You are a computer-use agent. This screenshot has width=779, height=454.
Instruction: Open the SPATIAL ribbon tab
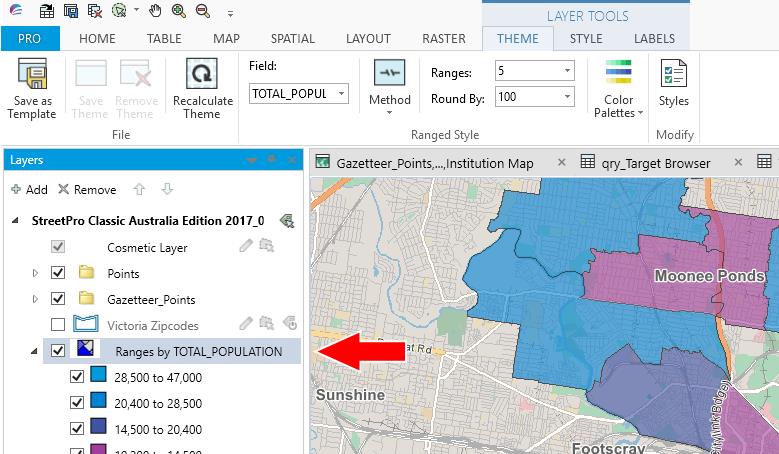tap(292, 39)
